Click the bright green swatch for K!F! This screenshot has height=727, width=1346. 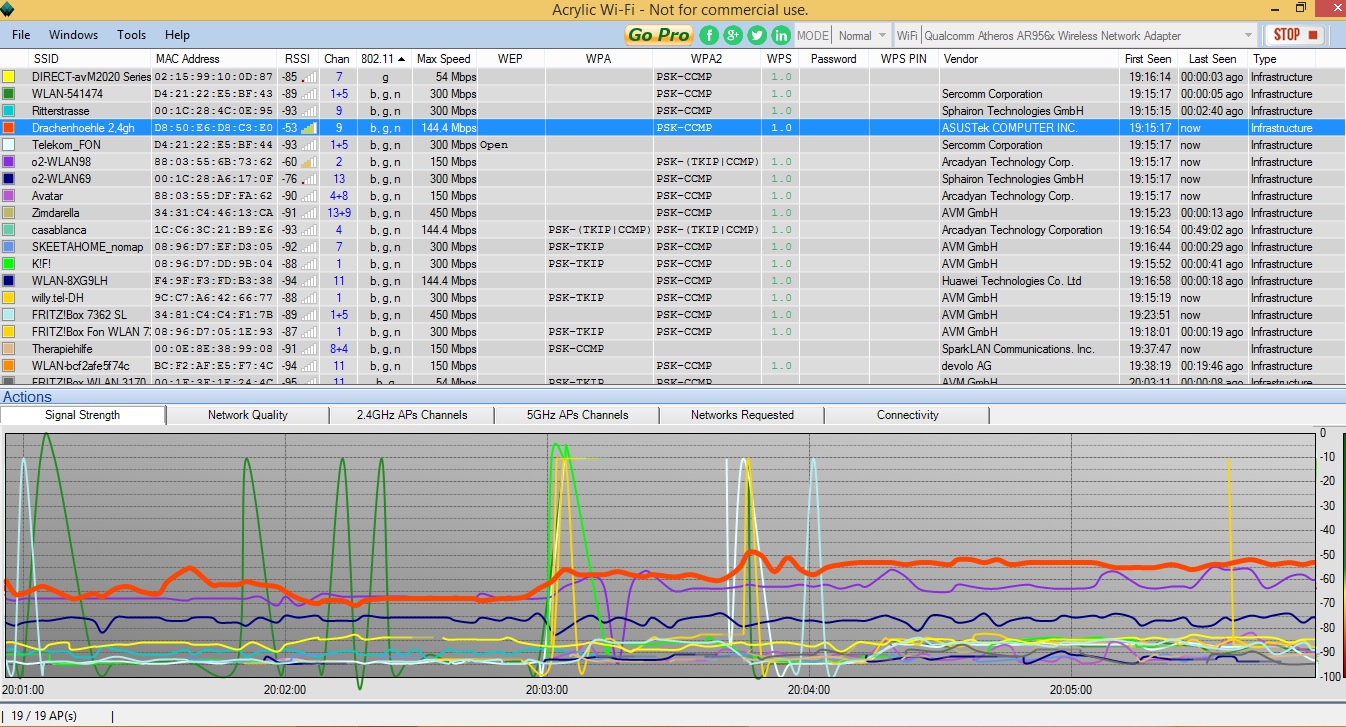pos(9,264)
